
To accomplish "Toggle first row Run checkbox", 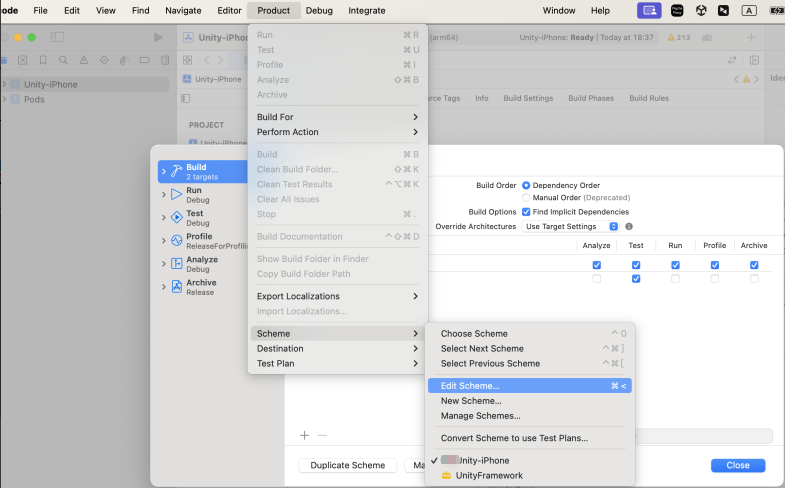I will (x=675, y=265).
